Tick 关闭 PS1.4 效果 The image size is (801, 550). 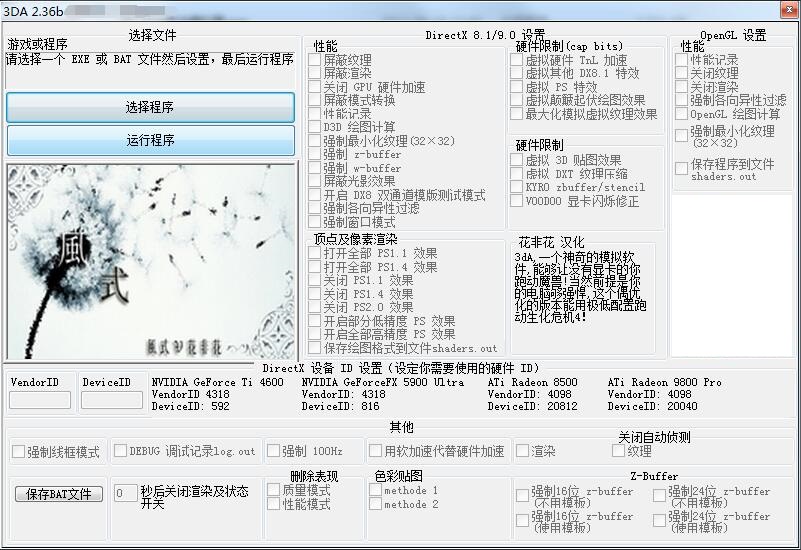315,294
